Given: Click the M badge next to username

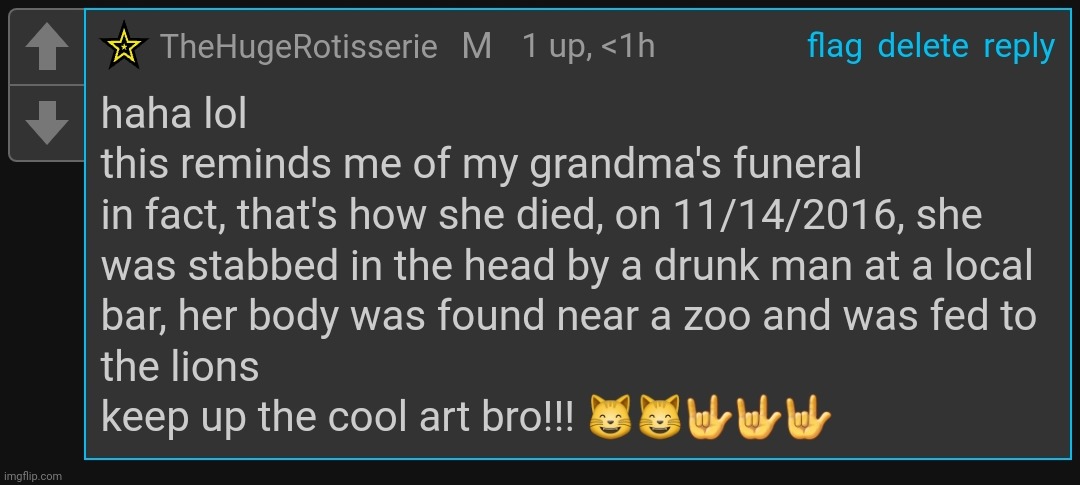Looking at the screenshot, I should pyautogui.click(x=477, y=47).
